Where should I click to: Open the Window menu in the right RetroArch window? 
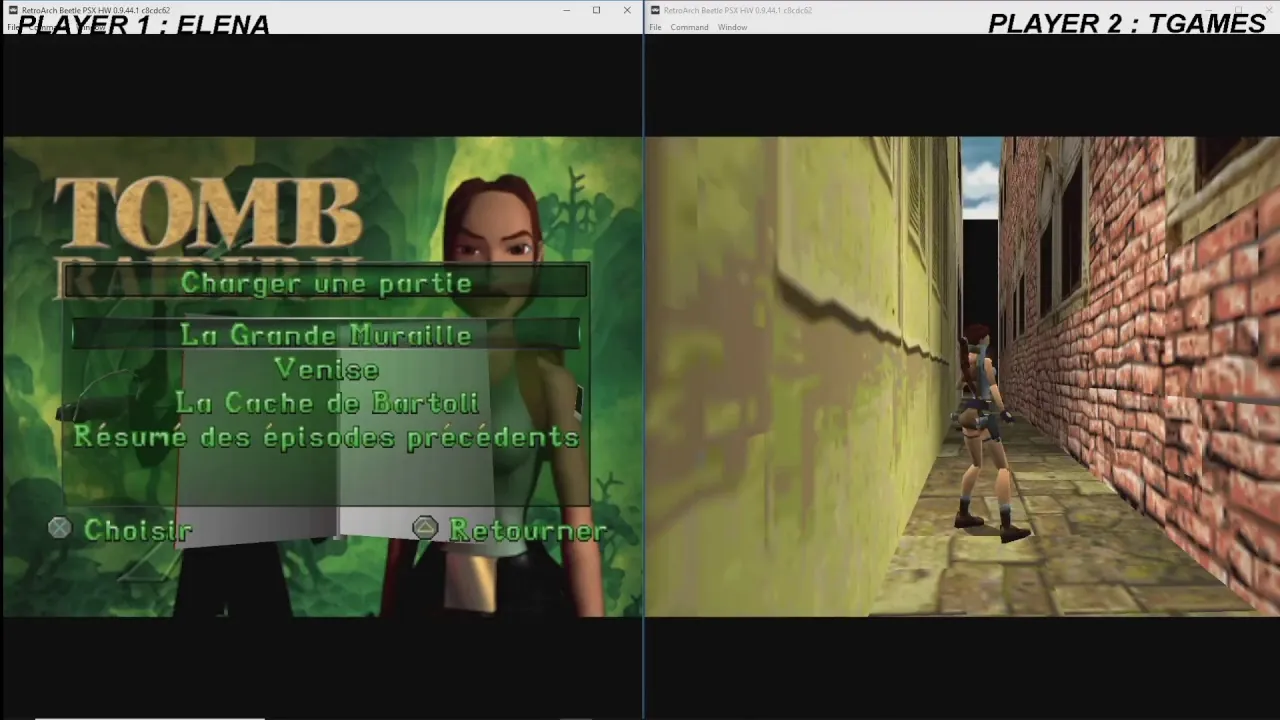[x=732, y=27]
